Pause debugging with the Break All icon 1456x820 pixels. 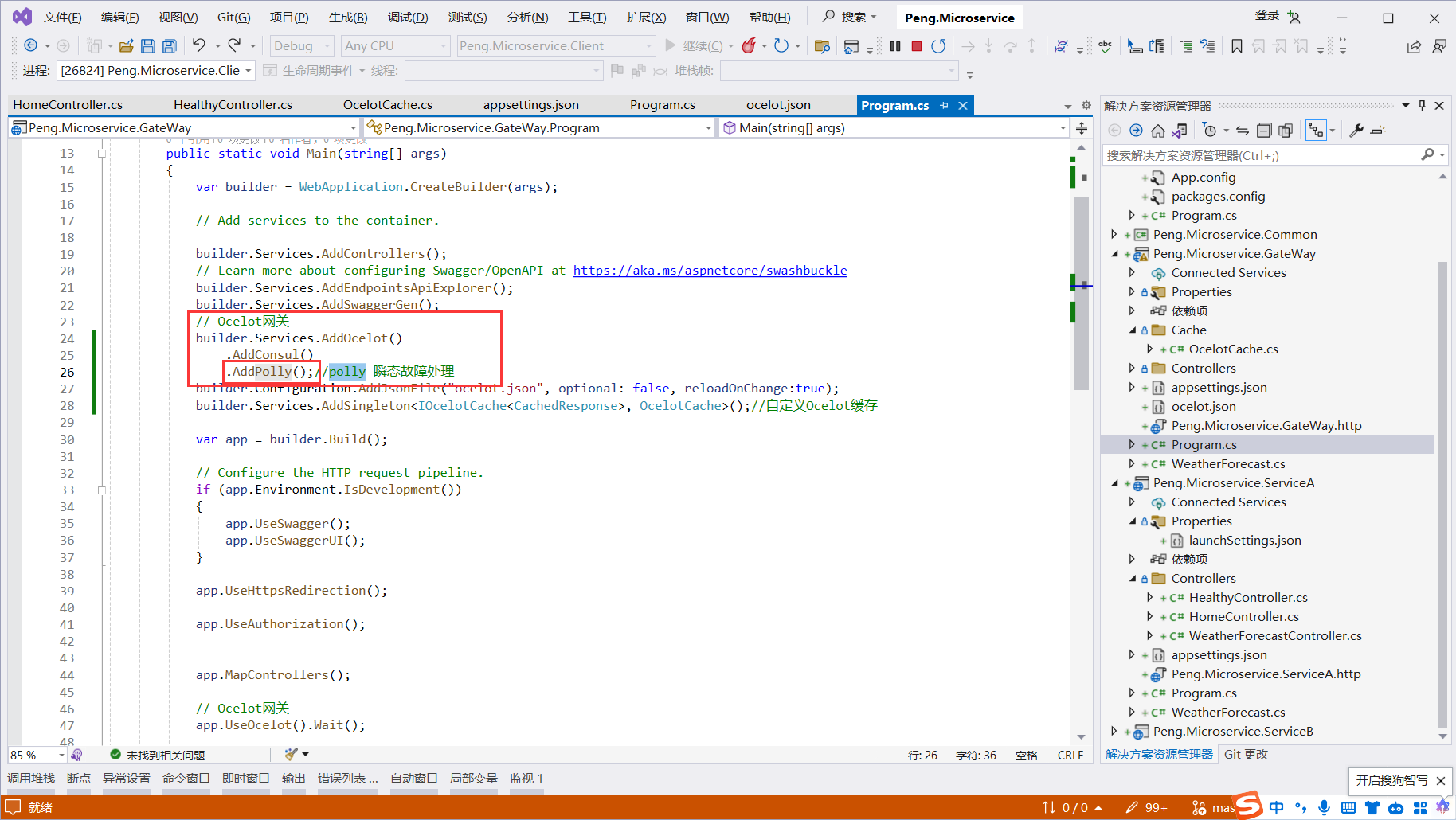pos(895,46)
